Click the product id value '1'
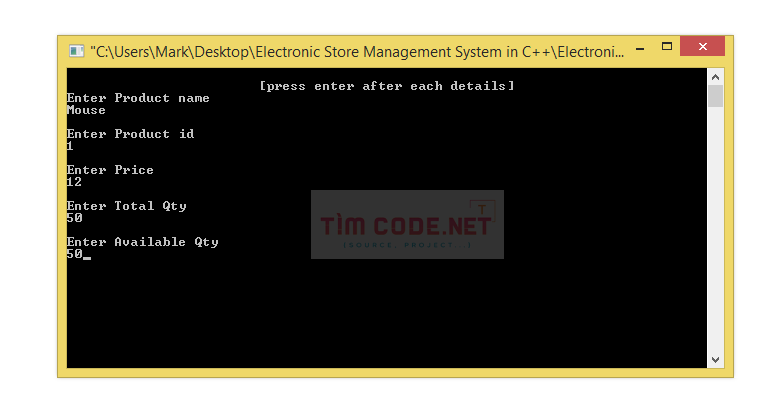The height and width of the screenshot is (410, 775). pos(70,146)
